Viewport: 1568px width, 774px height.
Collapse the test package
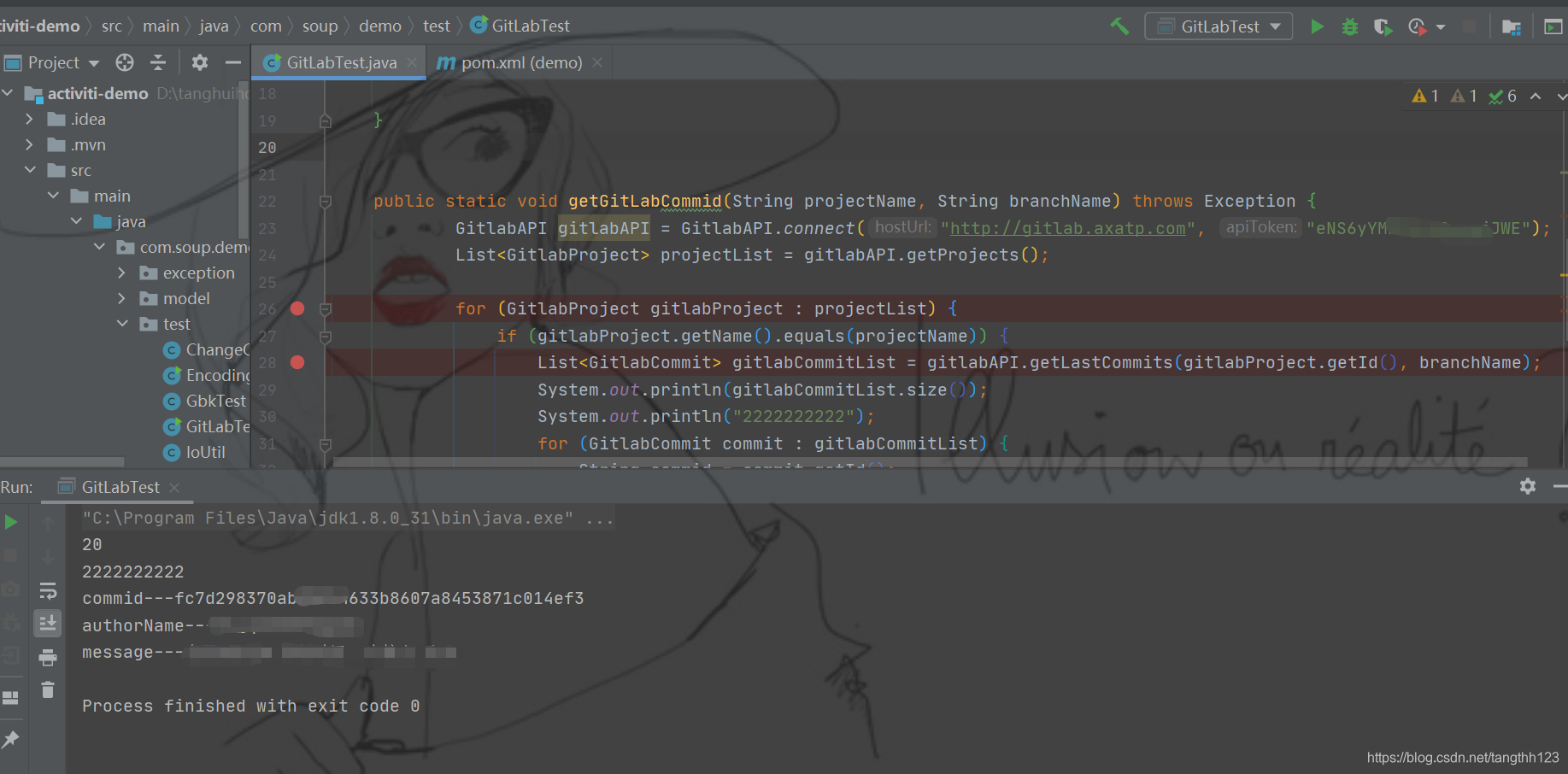[122, 324]
